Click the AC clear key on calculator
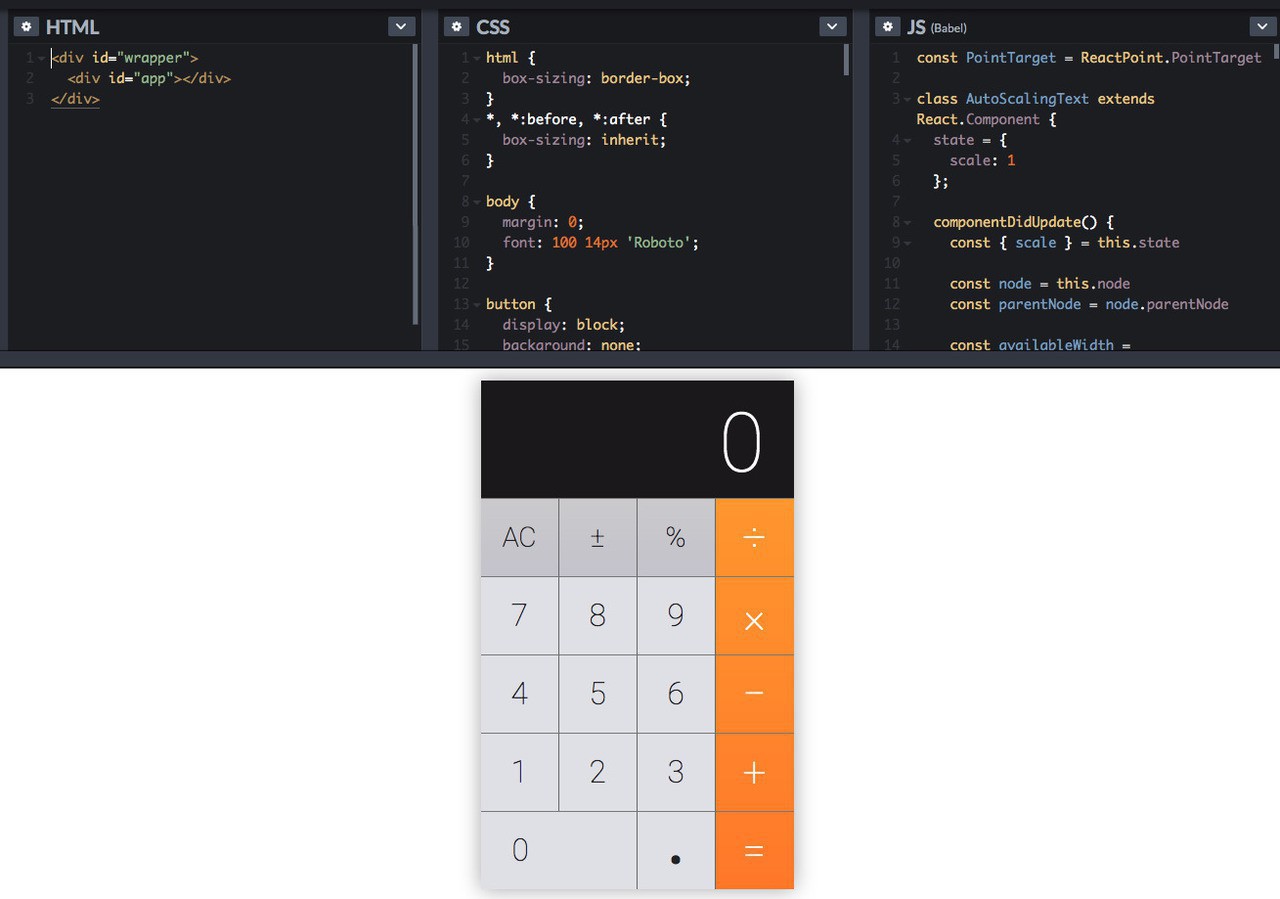Viewport: 1280px width, 899px height. 519,538
